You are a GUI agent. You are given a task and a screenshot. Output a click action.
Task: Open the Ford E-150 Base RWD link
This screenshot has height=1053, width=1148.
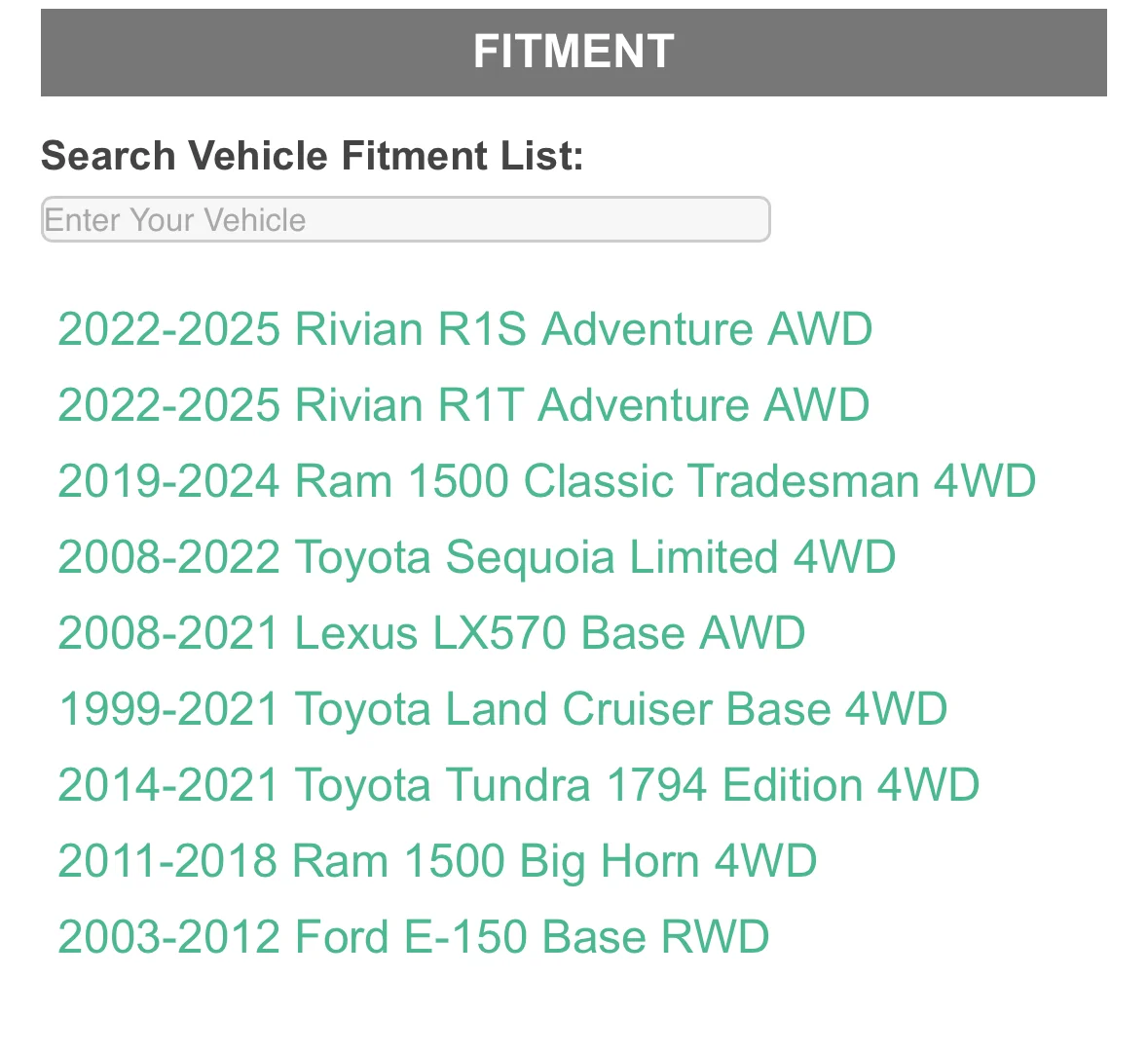click(x=414, y=937)
